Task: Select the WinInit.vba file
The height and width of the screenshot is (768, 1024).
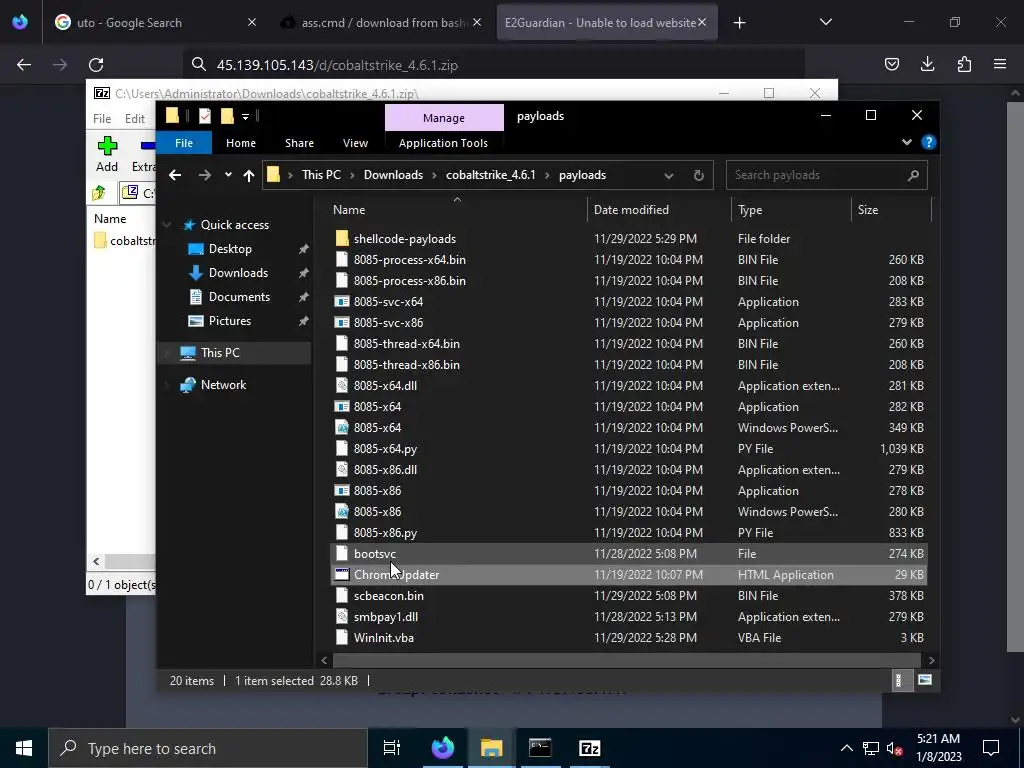Action: (628, 637)
